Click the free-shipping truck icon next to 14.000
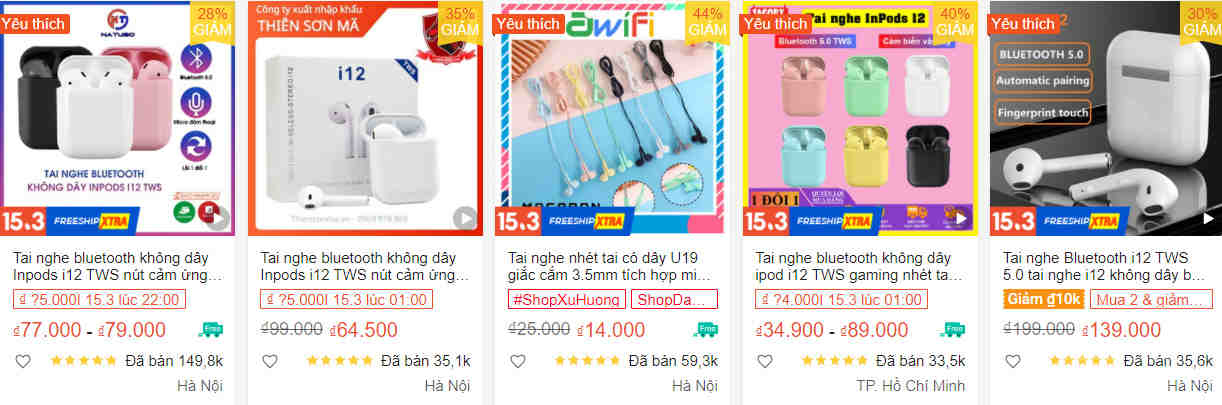The image size is (1222, 405). coord(707,330)
